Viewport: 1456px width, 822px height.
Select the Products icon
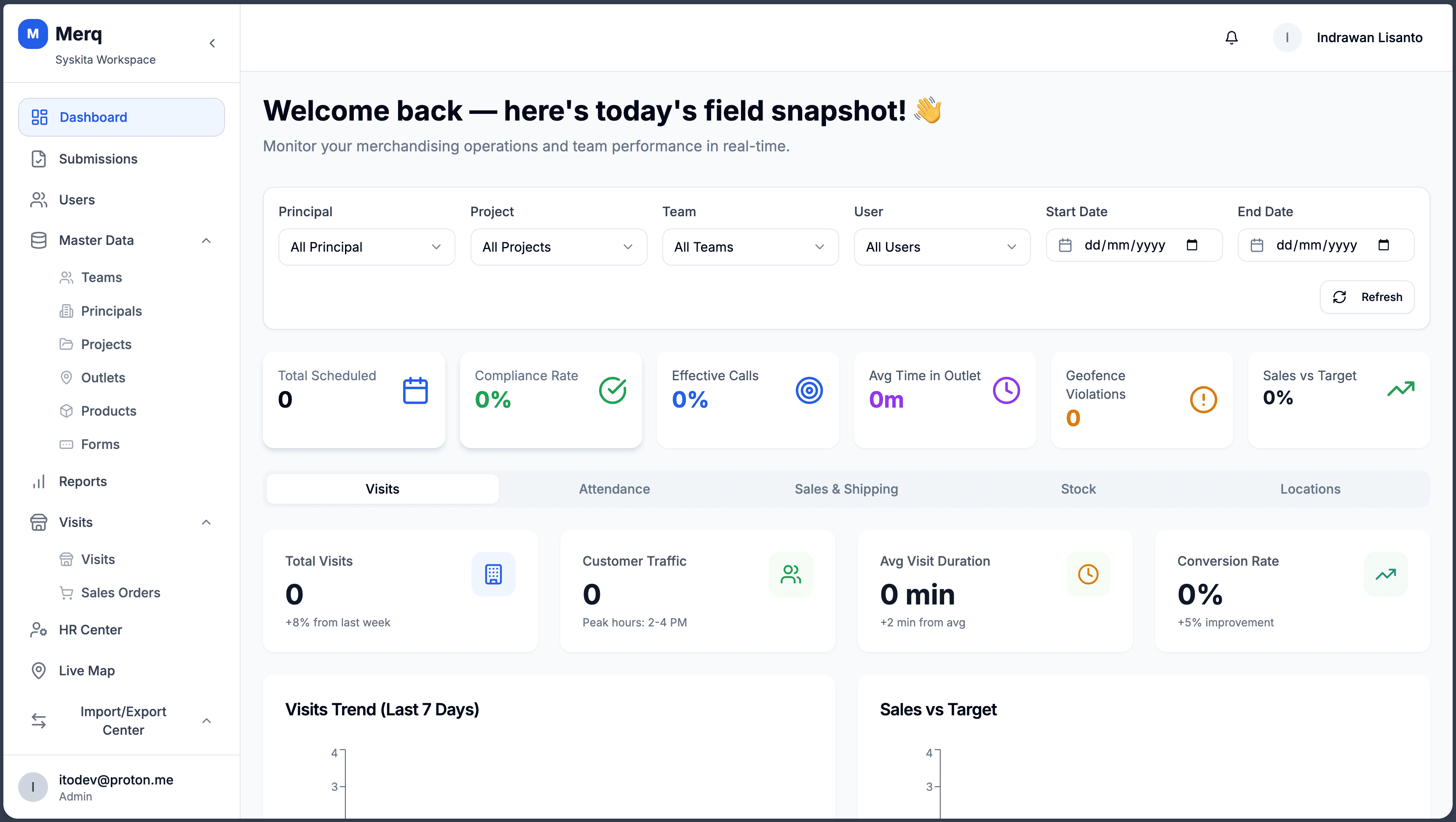[67, 411]
